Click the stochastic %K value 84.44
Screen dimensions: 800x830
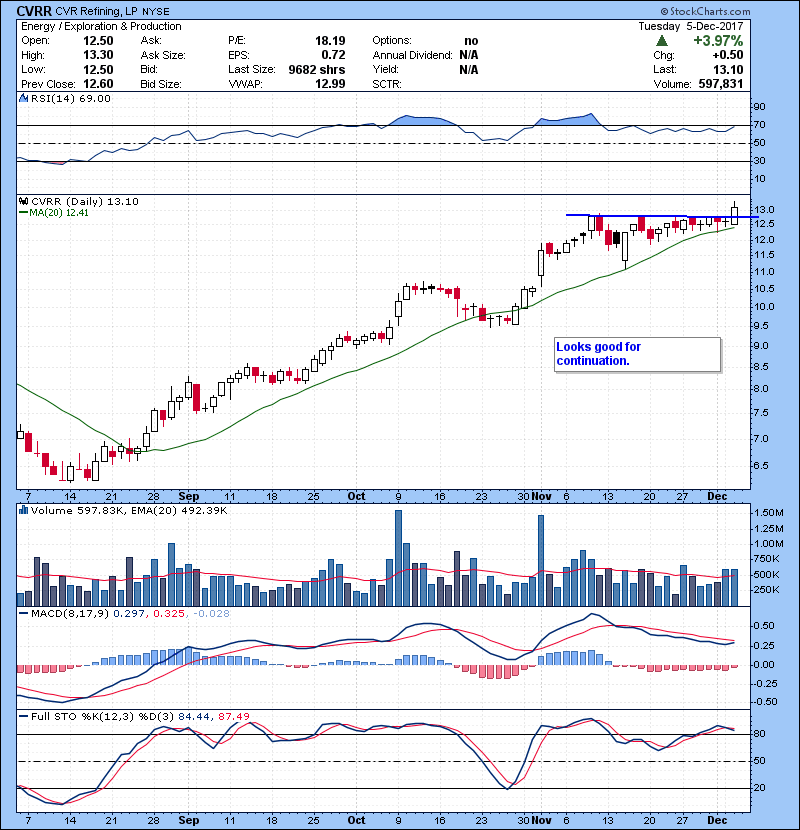point(194,716)
